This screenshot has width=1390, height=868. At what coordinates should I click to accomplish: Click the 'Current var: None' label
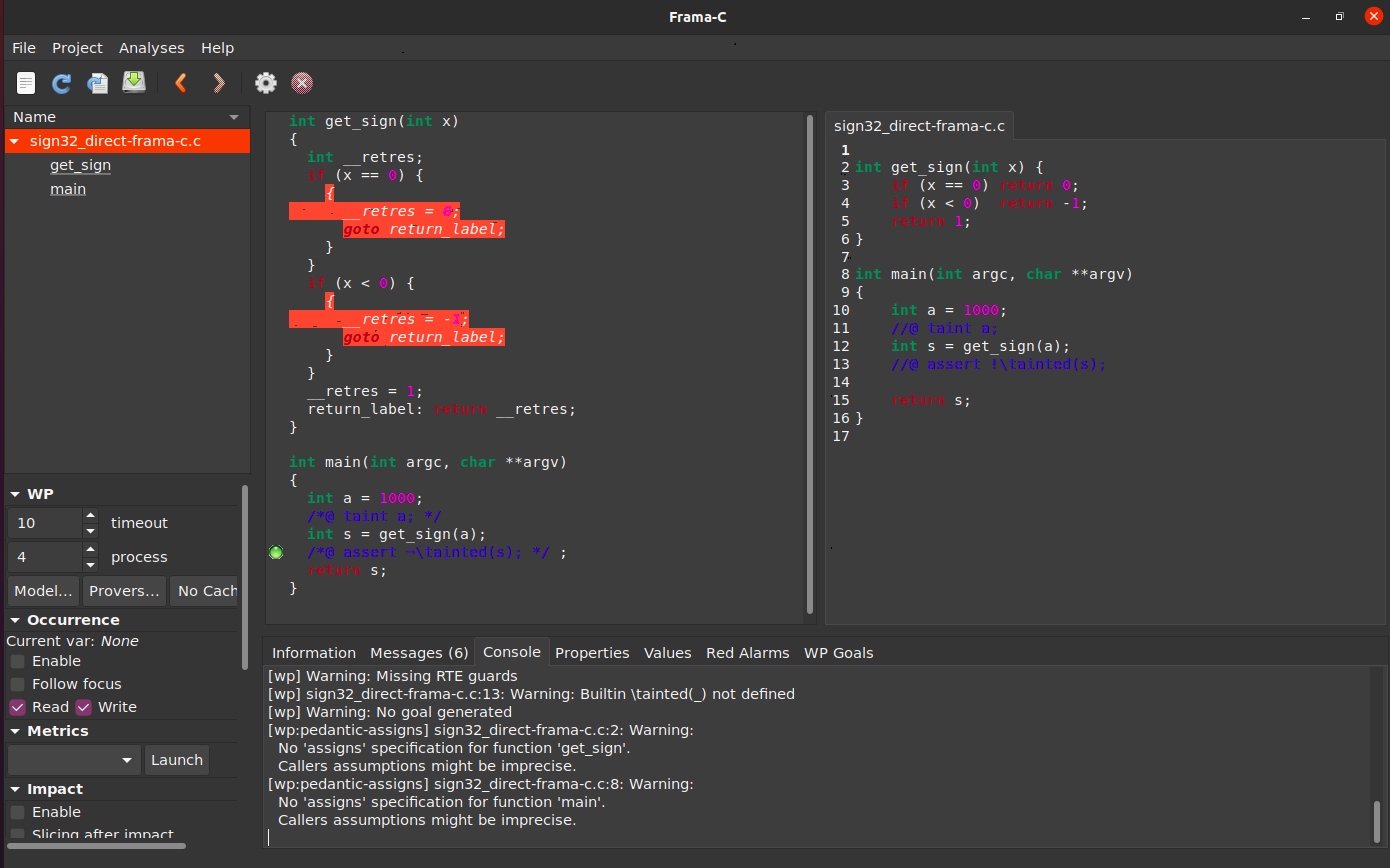tap(73, 641)
